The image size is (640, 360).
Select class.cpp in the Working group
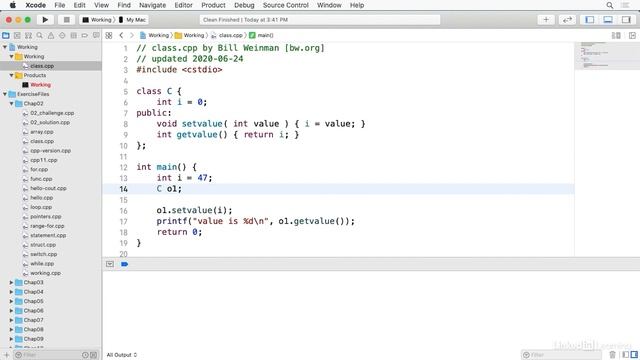[51, 66]
